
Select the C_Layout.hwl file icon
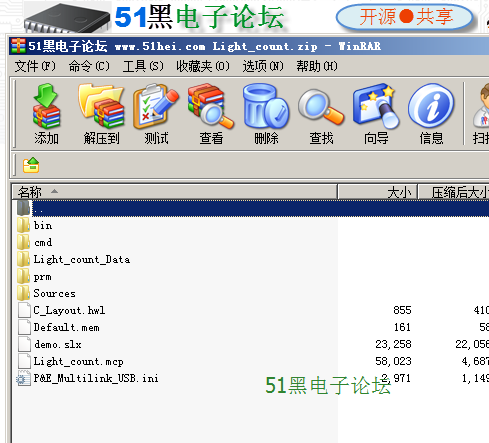click(x=24, y=310)
